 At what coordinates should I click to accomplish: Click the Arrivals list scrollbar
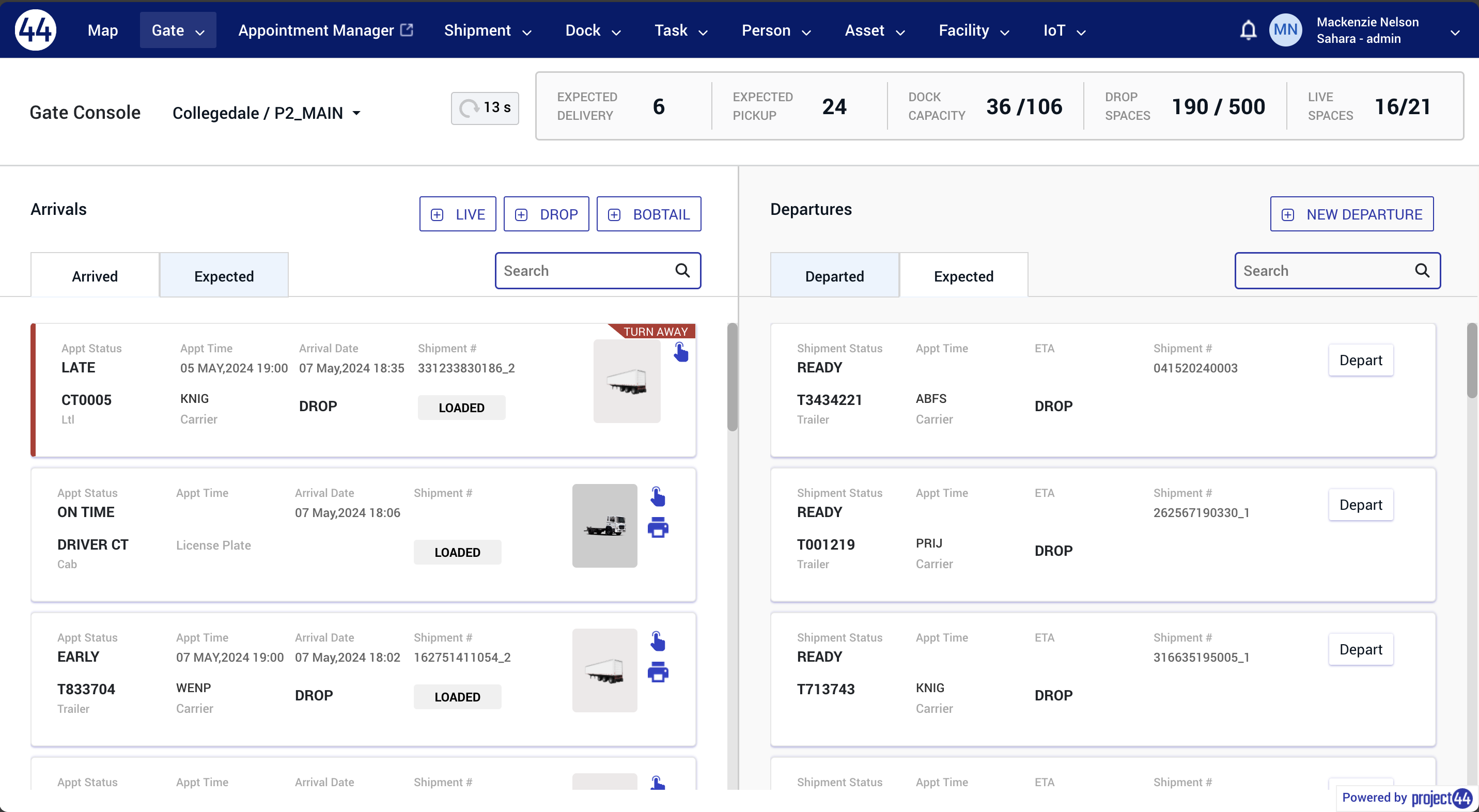click(x=732, y=377)
